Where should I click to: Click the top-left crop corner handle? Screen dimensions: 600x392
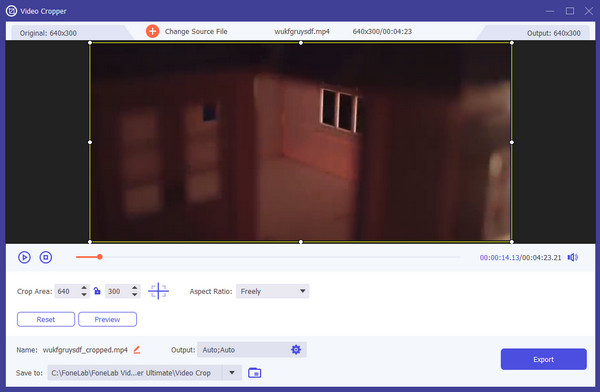[90, 43]
